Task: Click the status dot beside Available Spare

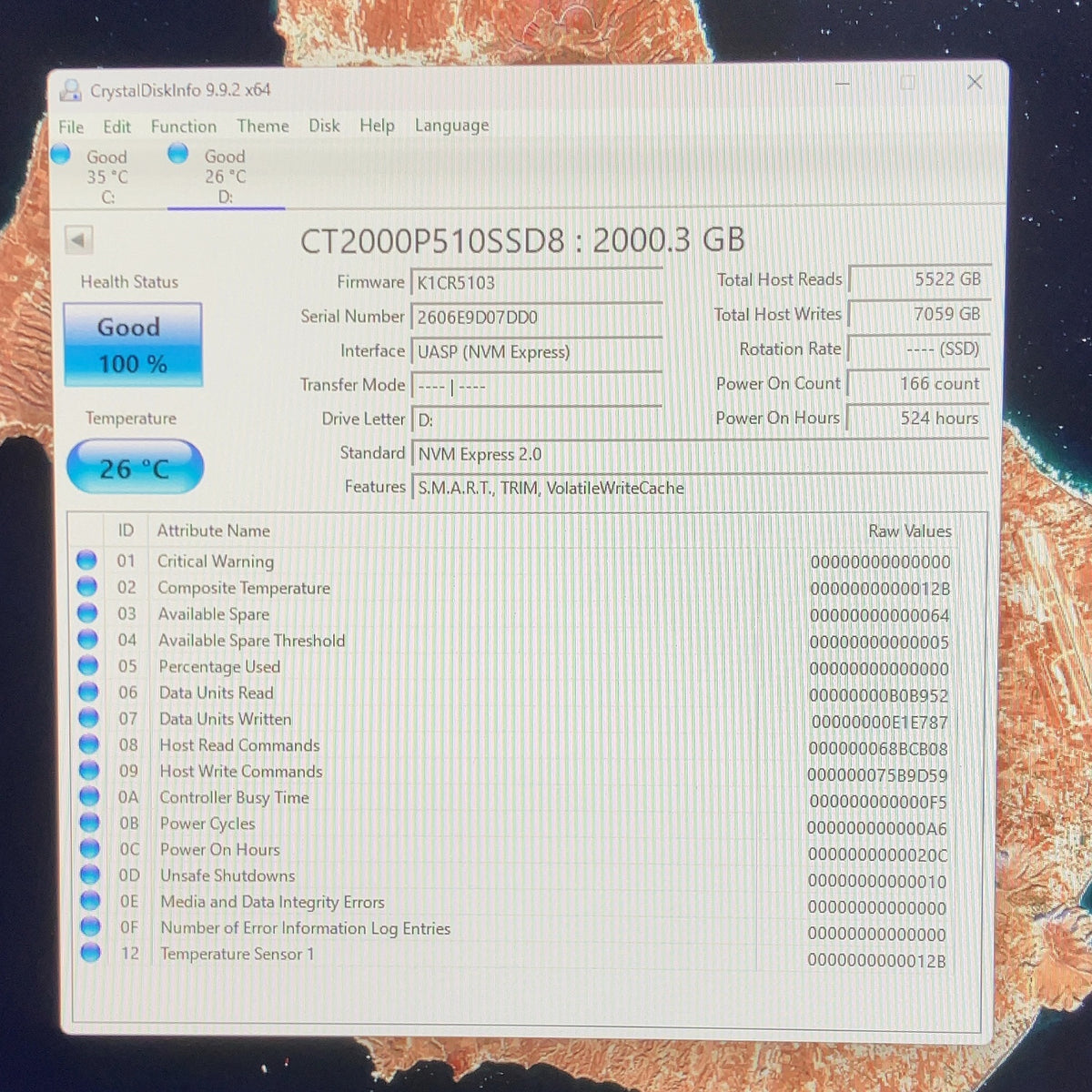Action: pyautogui.click(x=87, y=612)
